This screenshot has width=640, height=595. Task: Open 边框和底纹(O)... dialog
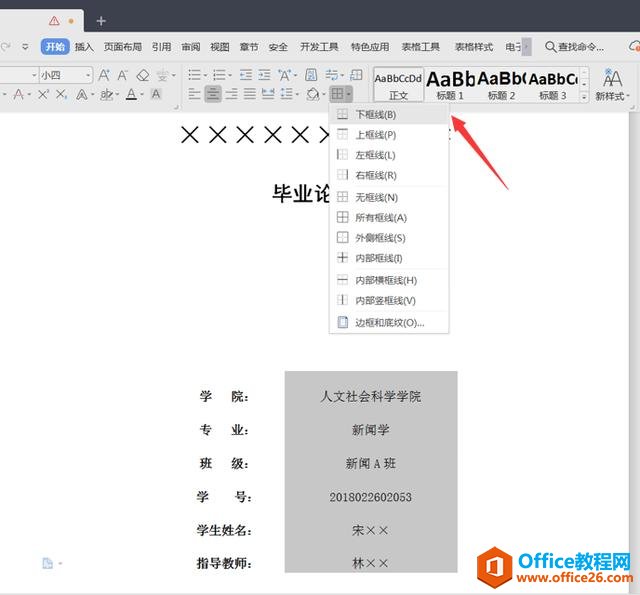[389, 323]
